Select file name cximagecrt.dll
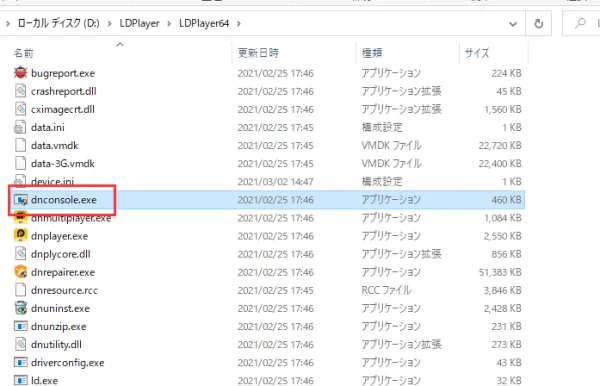 pos(63,109)
